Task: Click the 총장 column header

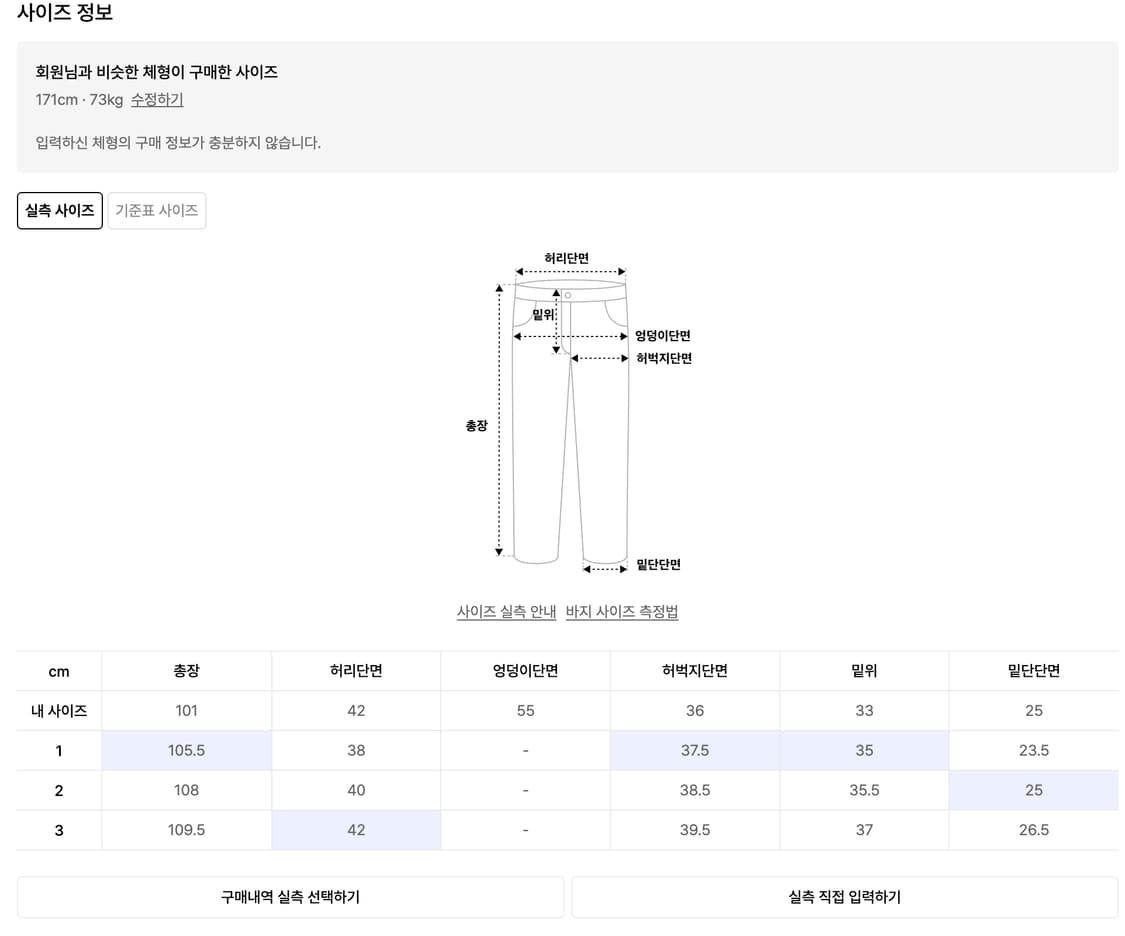Action: click(185, 671)
